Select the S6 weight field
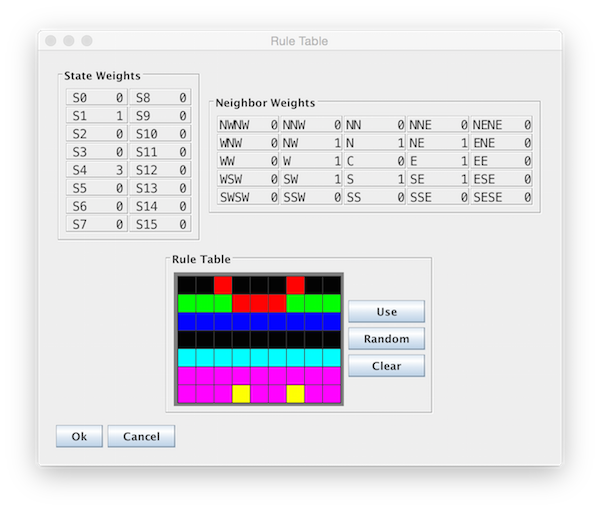This screenshot has height=511, width=600. point(97,206)
